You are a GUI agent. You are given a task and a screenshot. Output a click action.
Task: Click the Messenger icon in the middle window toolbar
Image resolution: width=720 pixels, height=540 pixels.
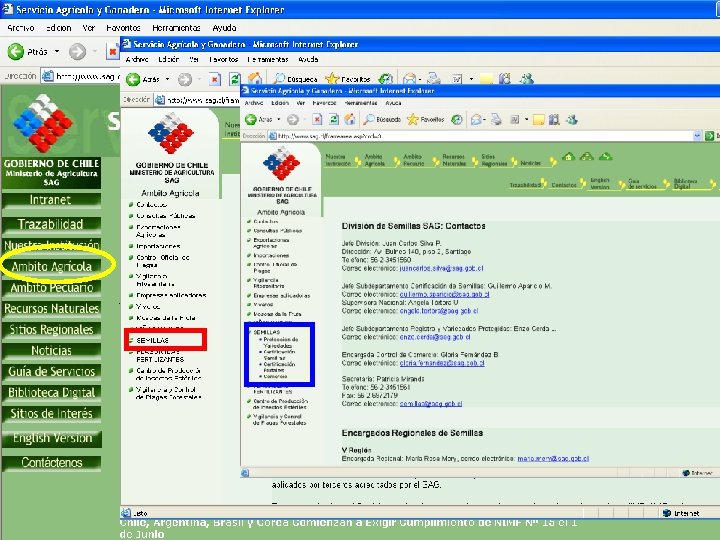(527, 79)
